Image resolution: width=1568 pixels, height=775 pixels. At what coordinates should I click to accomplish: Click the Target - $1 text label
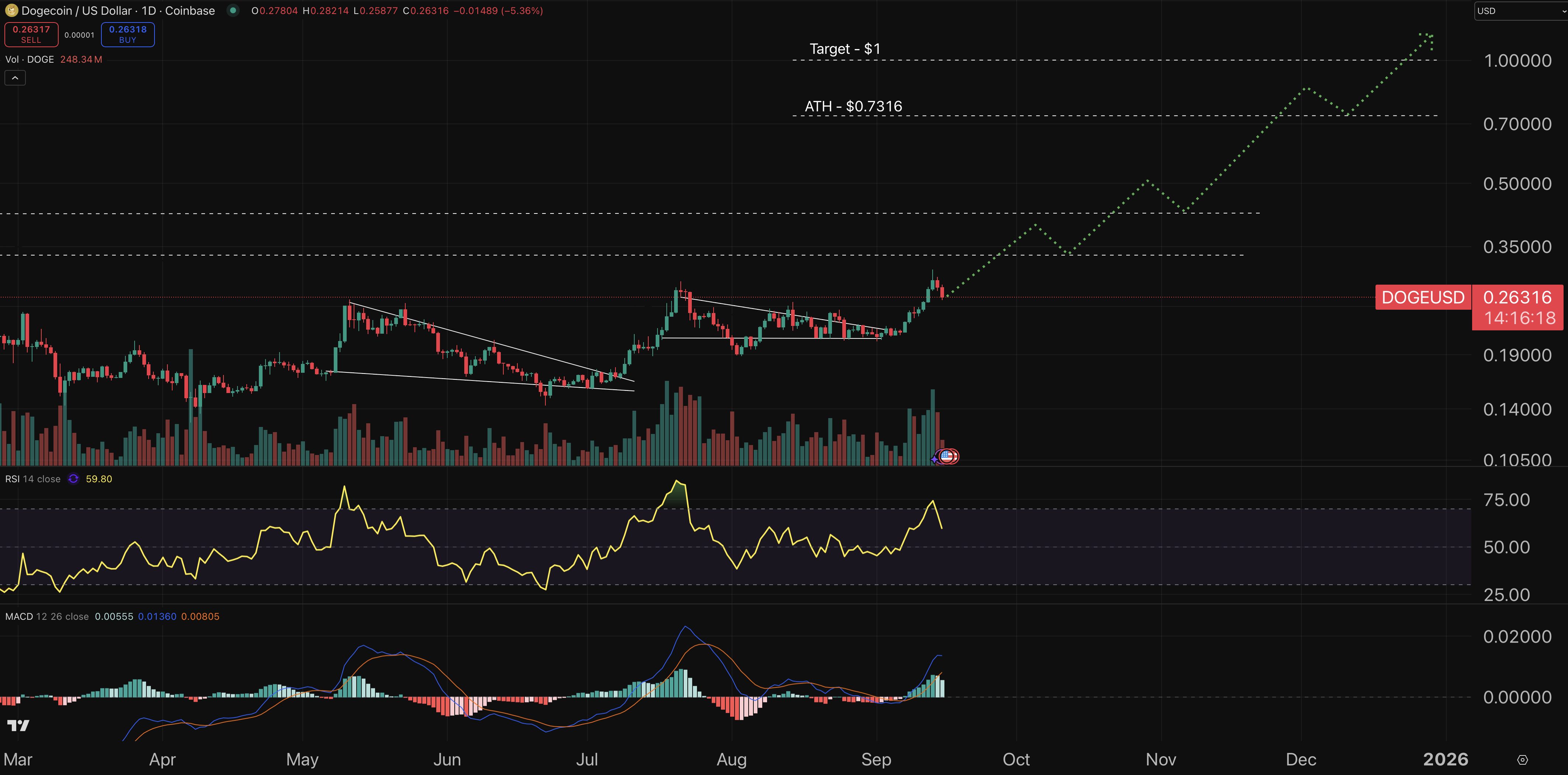[x=845, y=49]
